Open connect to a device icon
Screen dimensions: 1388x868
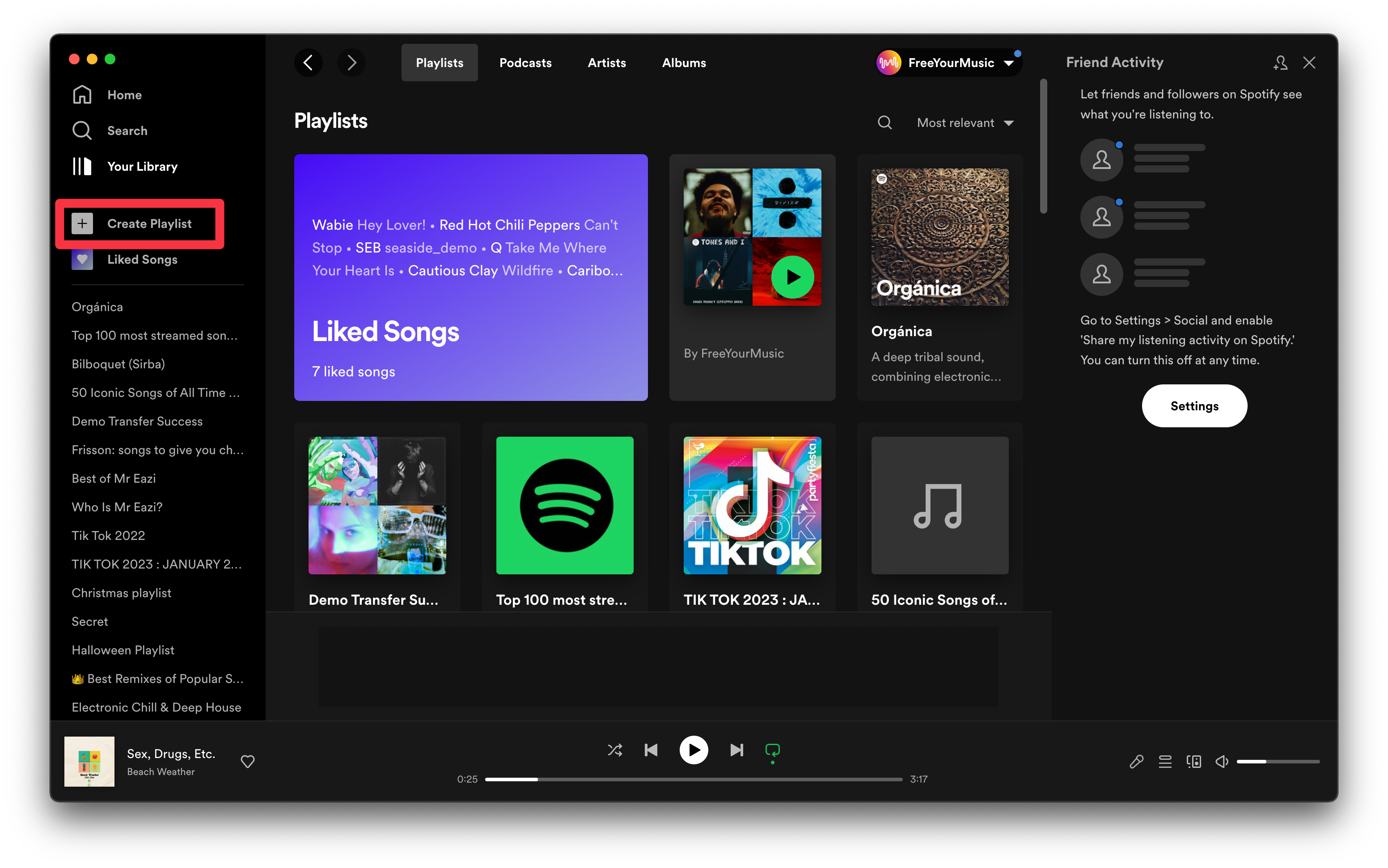click(x=1193, y=761)
